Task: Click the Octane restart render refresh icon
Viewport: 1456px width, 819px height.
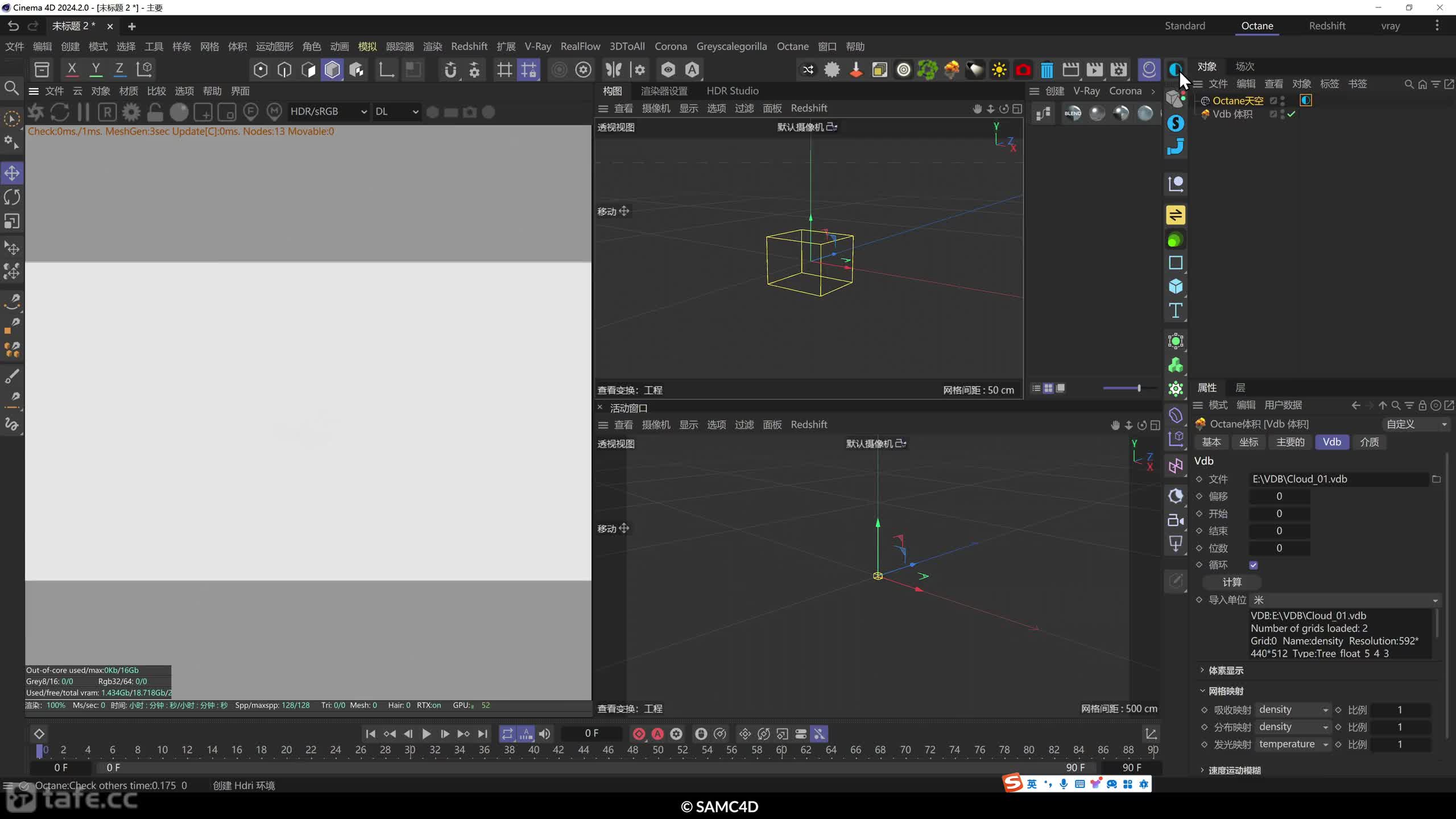Action: click(x=60, y=112)
